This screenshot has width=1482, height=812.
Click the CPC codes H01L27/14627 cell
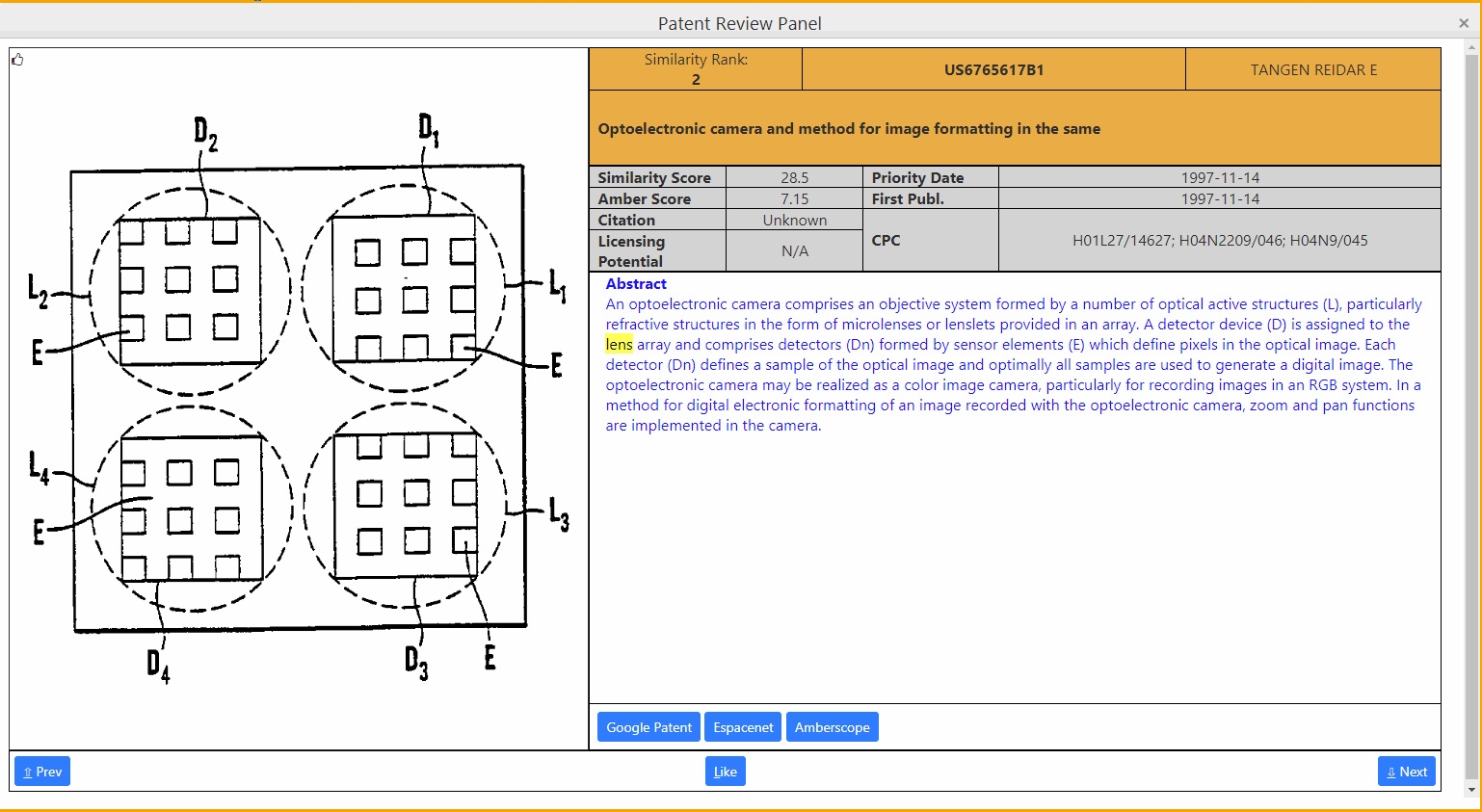(x=1220, y=240)
